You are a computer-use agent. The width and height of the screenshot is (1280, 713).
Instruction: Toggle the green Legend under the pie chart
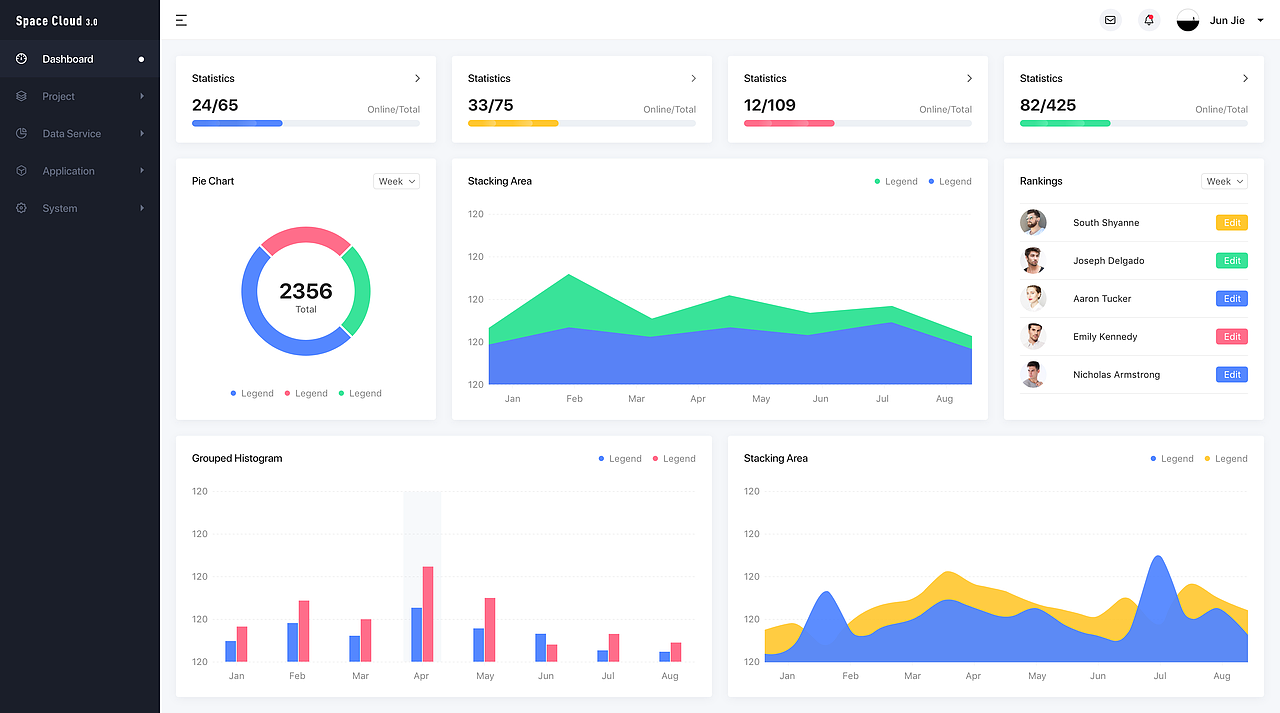(x=360, y=393)
